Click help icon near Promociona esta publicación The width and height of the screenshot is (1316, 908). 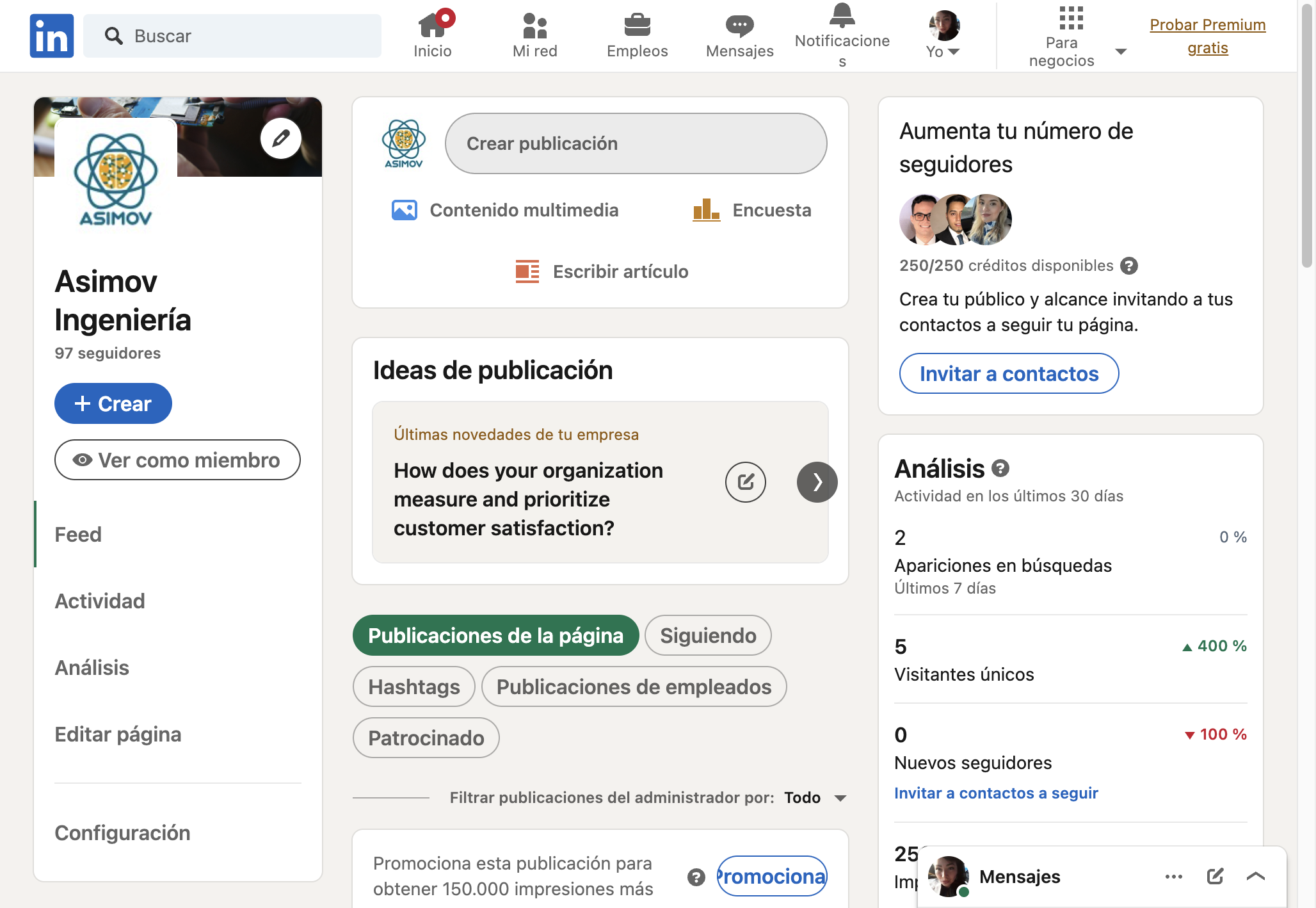696,877
